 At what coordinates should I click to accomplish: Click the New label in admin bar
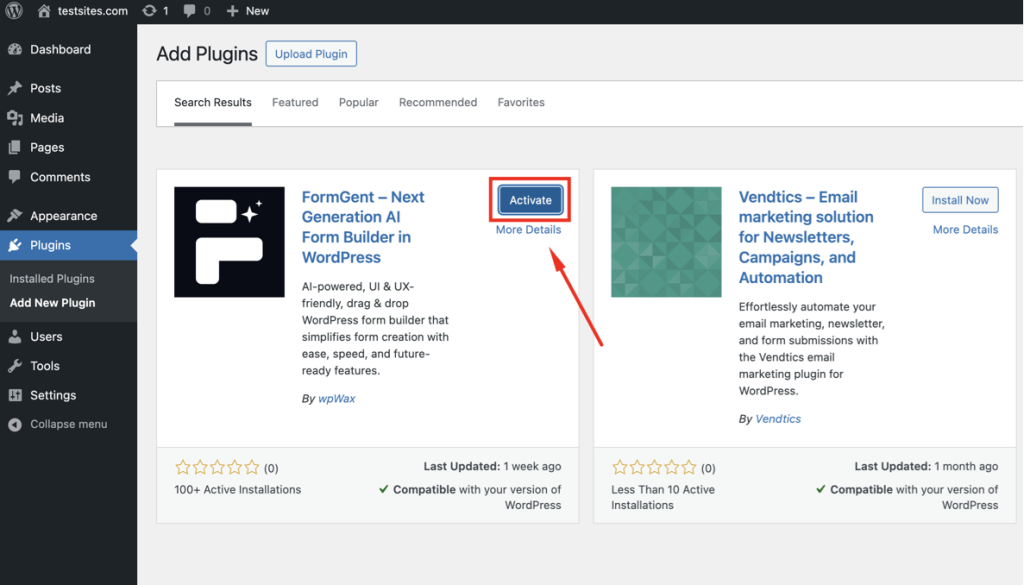point(257,11)
